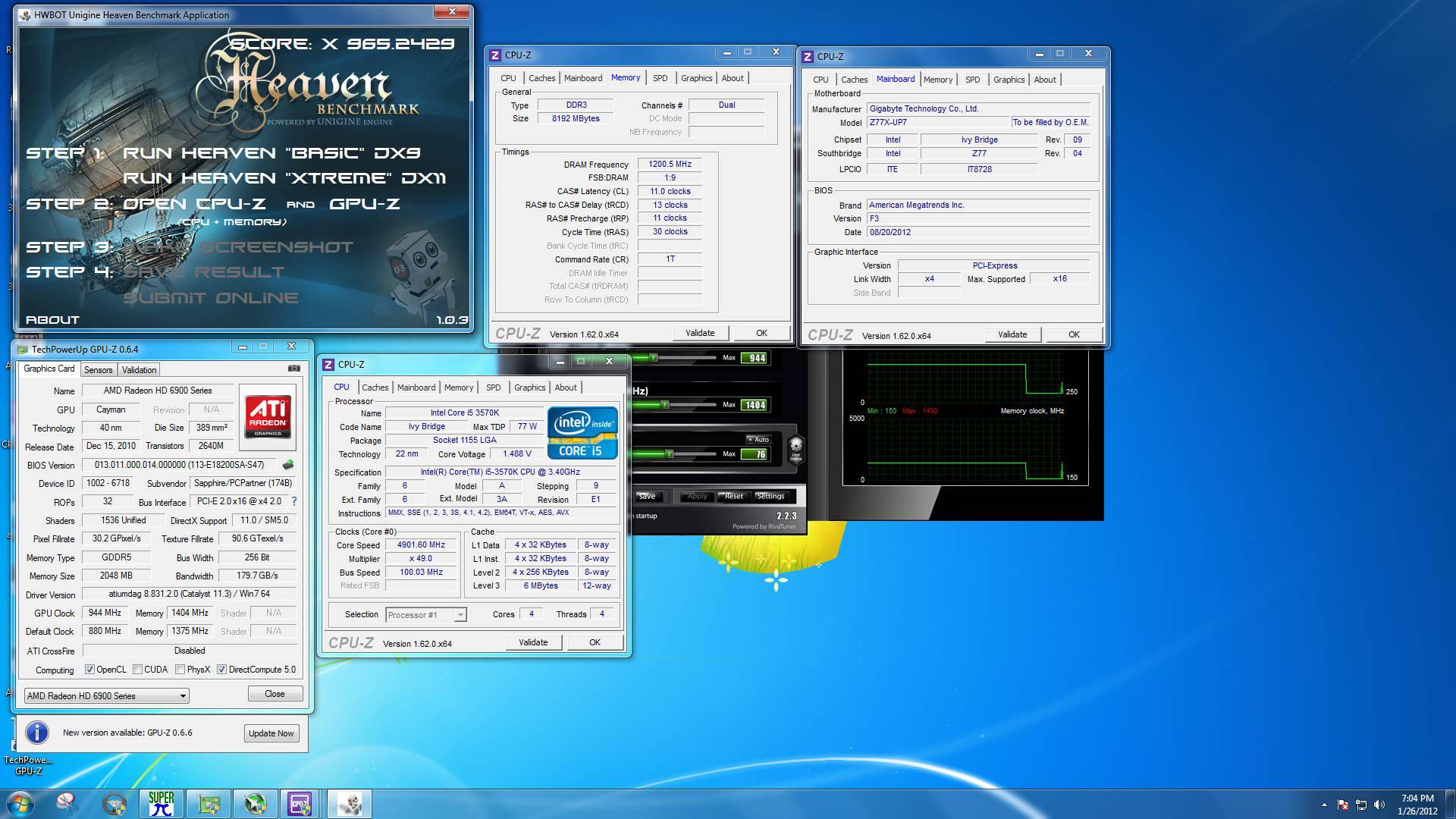Screen dimensions: 1456x819
Task: Click the CPU-Z Memory window title icon
Action: click(x=495, y=55)
